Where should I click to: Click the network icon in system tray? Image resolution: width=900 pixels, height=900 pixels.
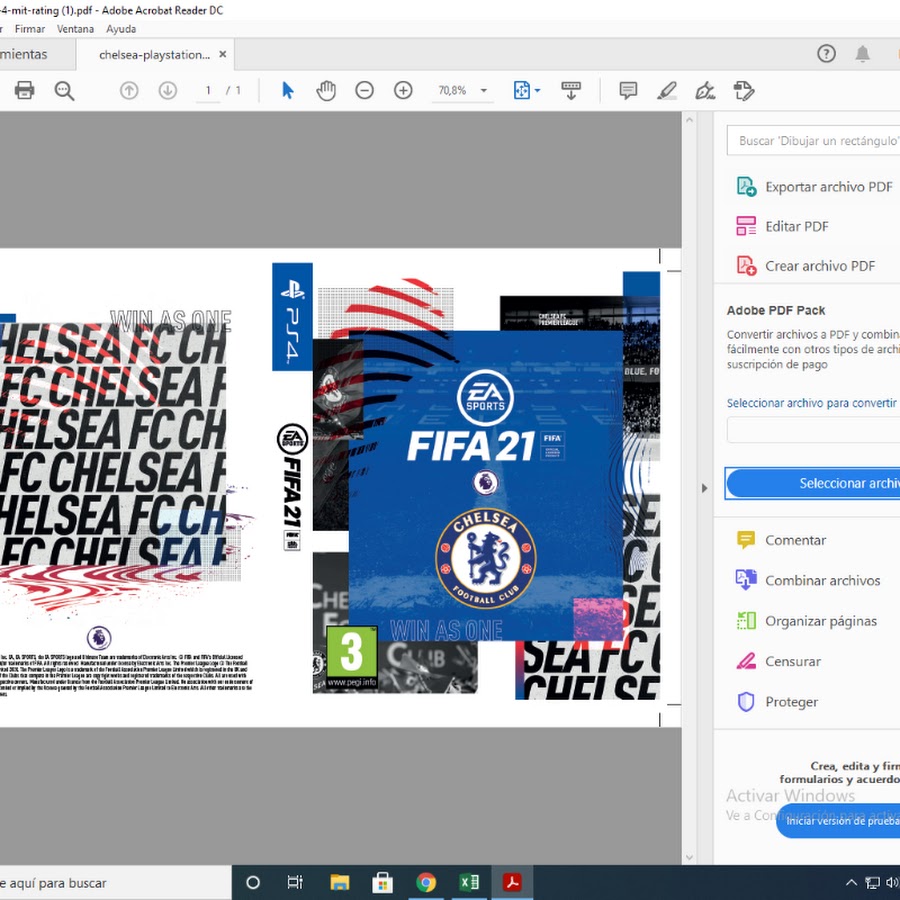click(872, 883)
